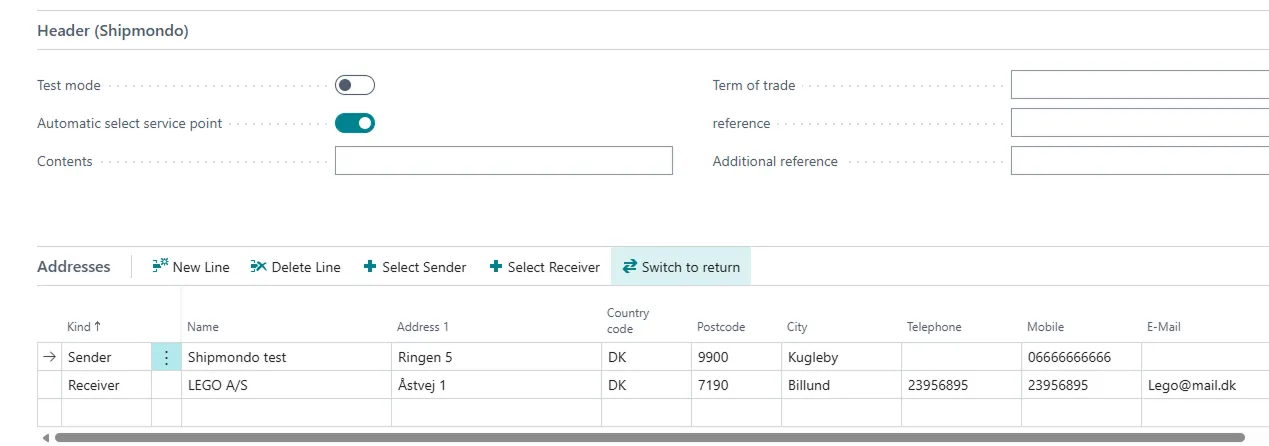This screenshot has width=1269, height=446.
Task: Click the Switch to return arrows icon
Action: click(629, 267)
